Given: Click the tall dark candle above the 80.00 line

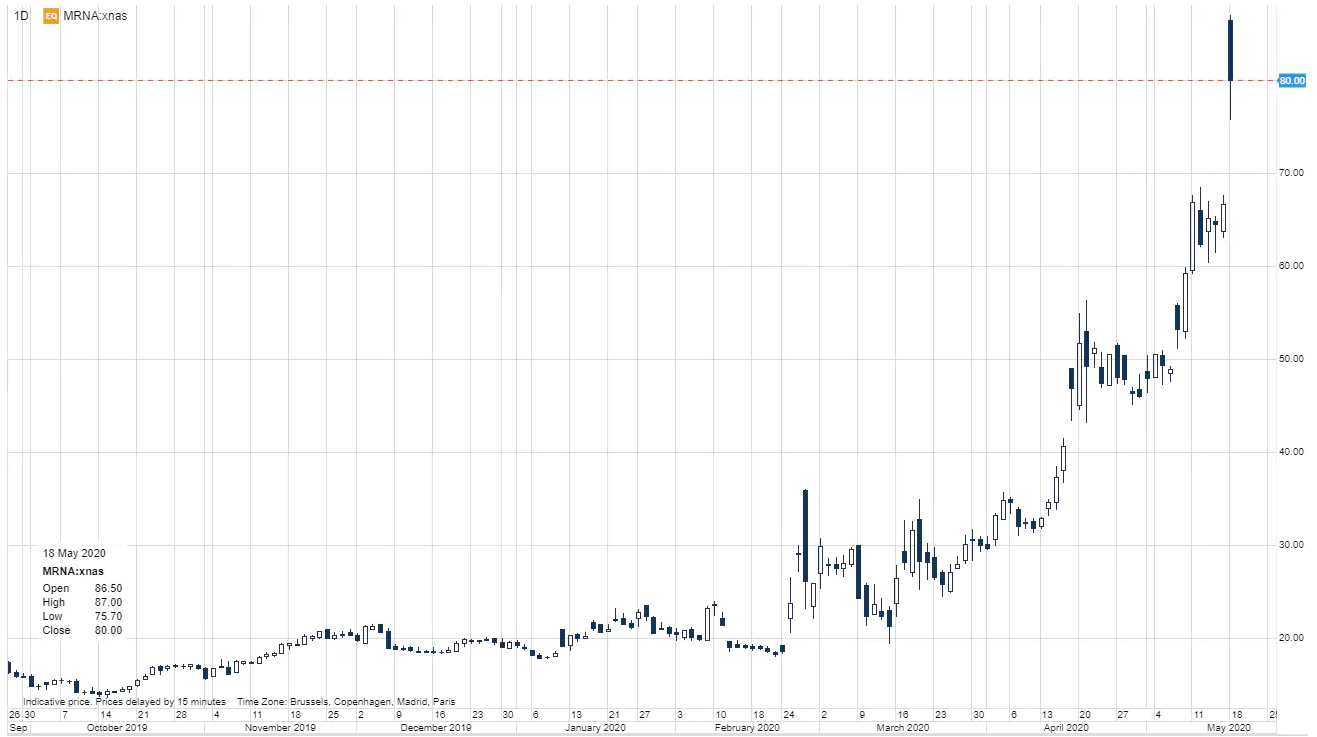Looking at the screenshot, I should pos(1230,50).
